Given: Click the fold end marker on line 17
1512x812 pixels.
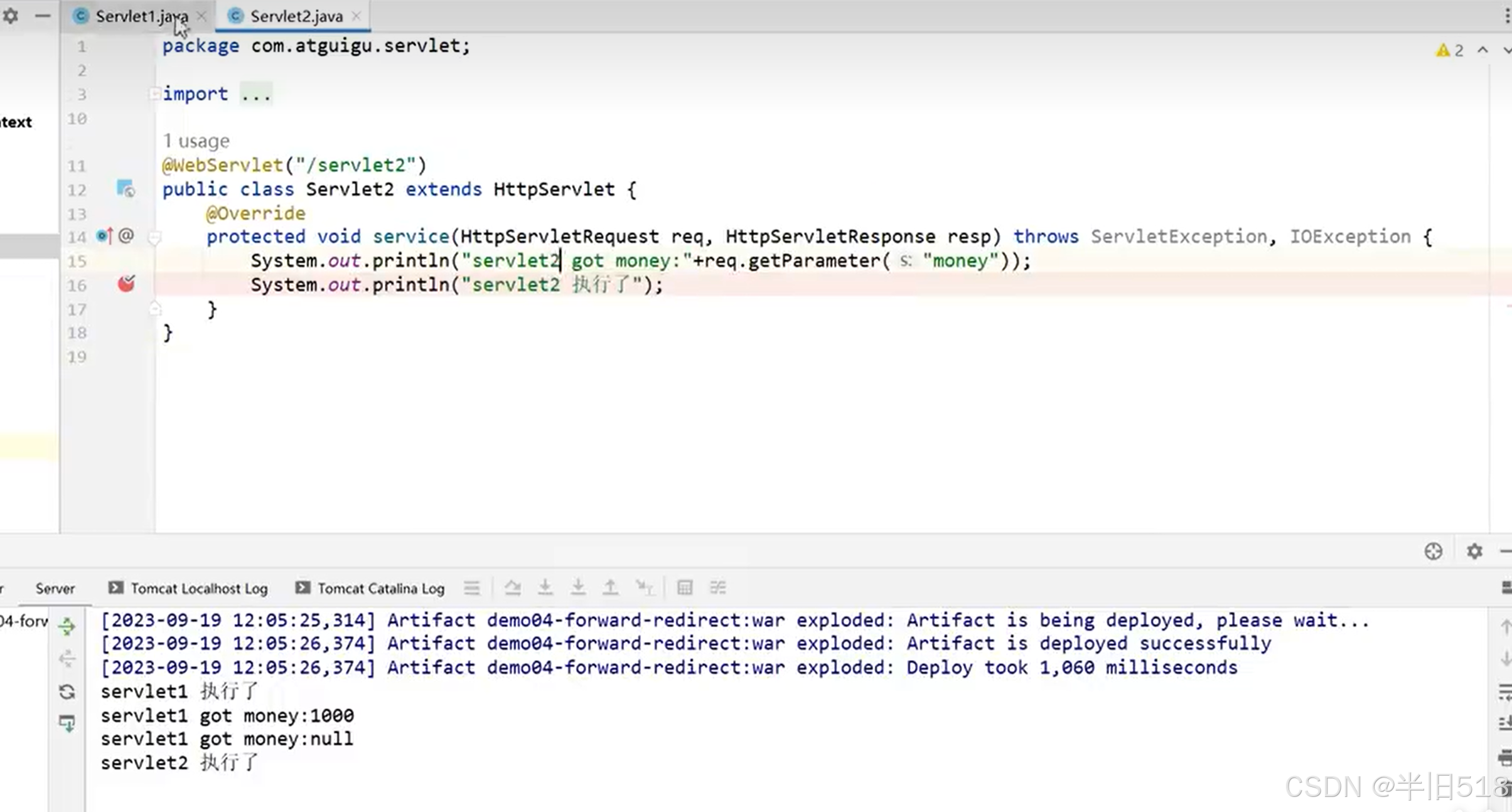Looking at the screenshot, I should 155,309.
